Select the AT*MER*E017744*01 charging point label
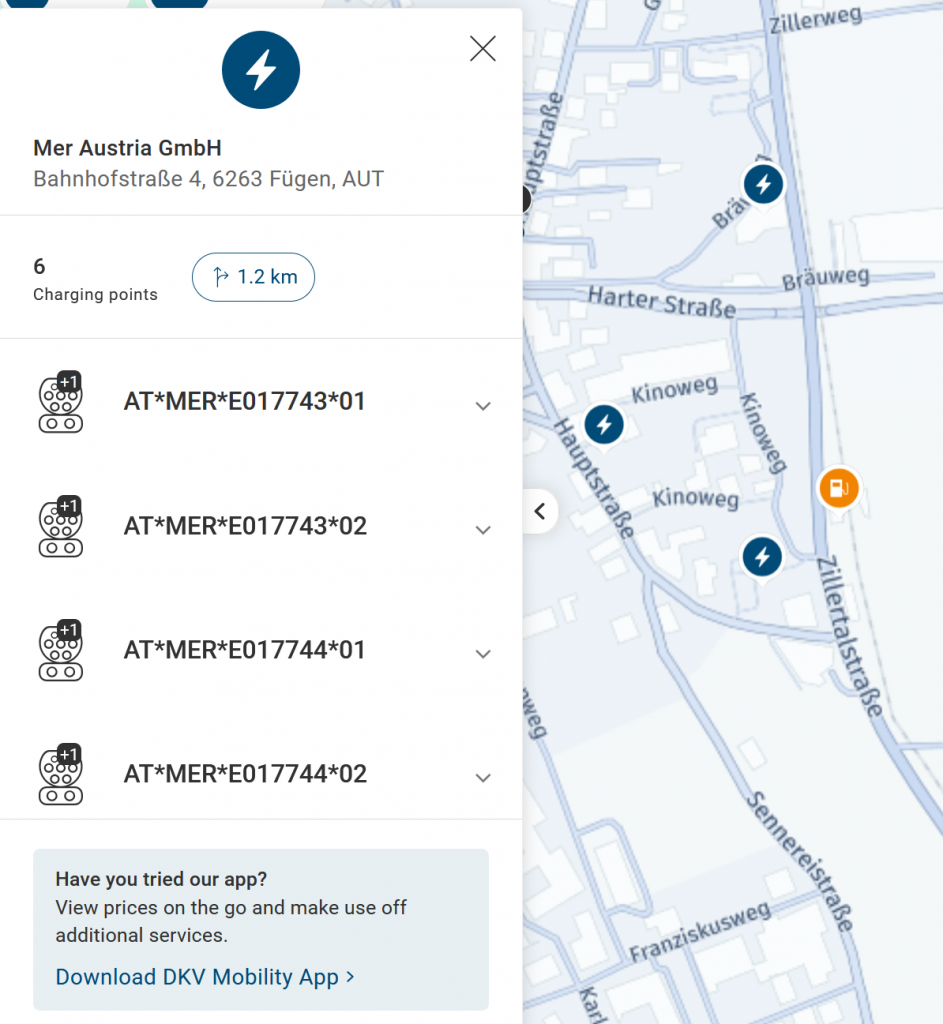Screen dimensions: 943x1024 point(245,650)
